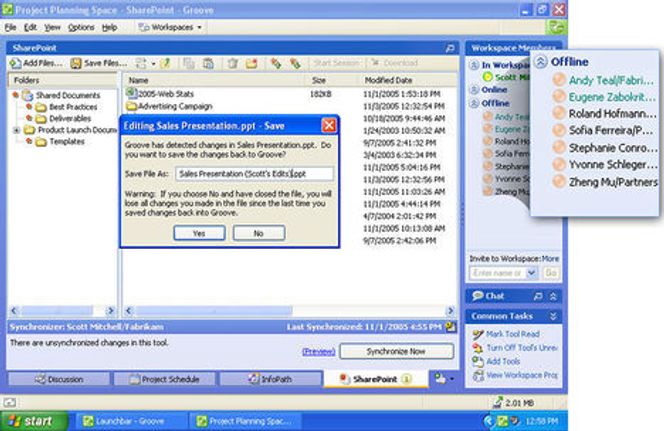664x431 pixels.
Task: Click the Go button beside the invite field
Action: pyautogui.click(x=551, y=274)
